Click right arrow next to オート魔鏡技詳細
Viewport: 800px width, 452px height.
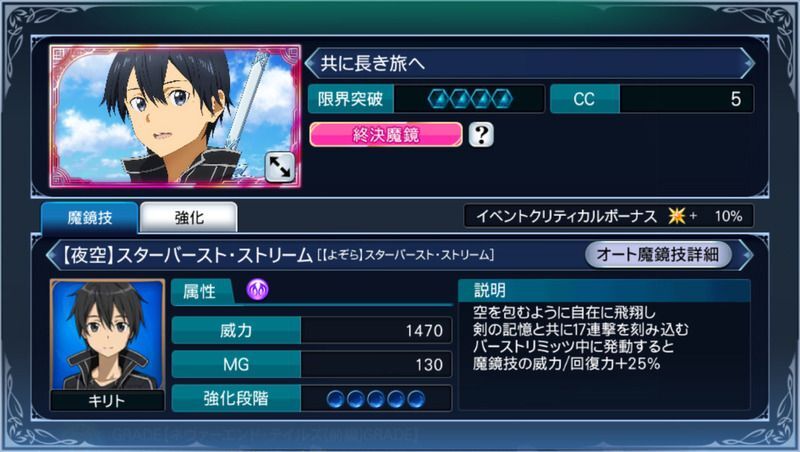coord(746,254)
